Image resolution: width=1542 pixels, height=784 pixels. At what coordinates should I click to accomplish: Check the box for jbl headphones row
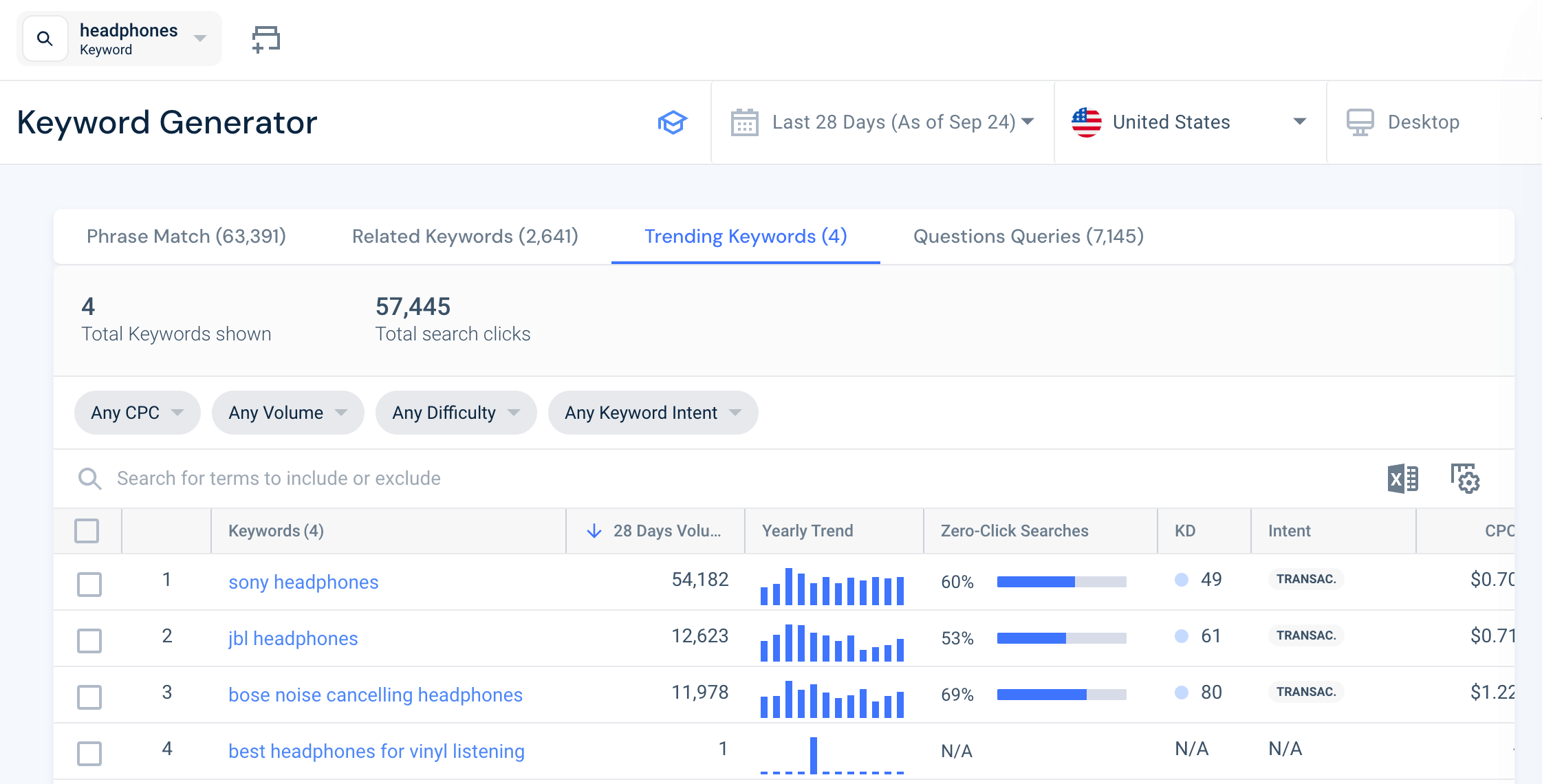(89, 641)
